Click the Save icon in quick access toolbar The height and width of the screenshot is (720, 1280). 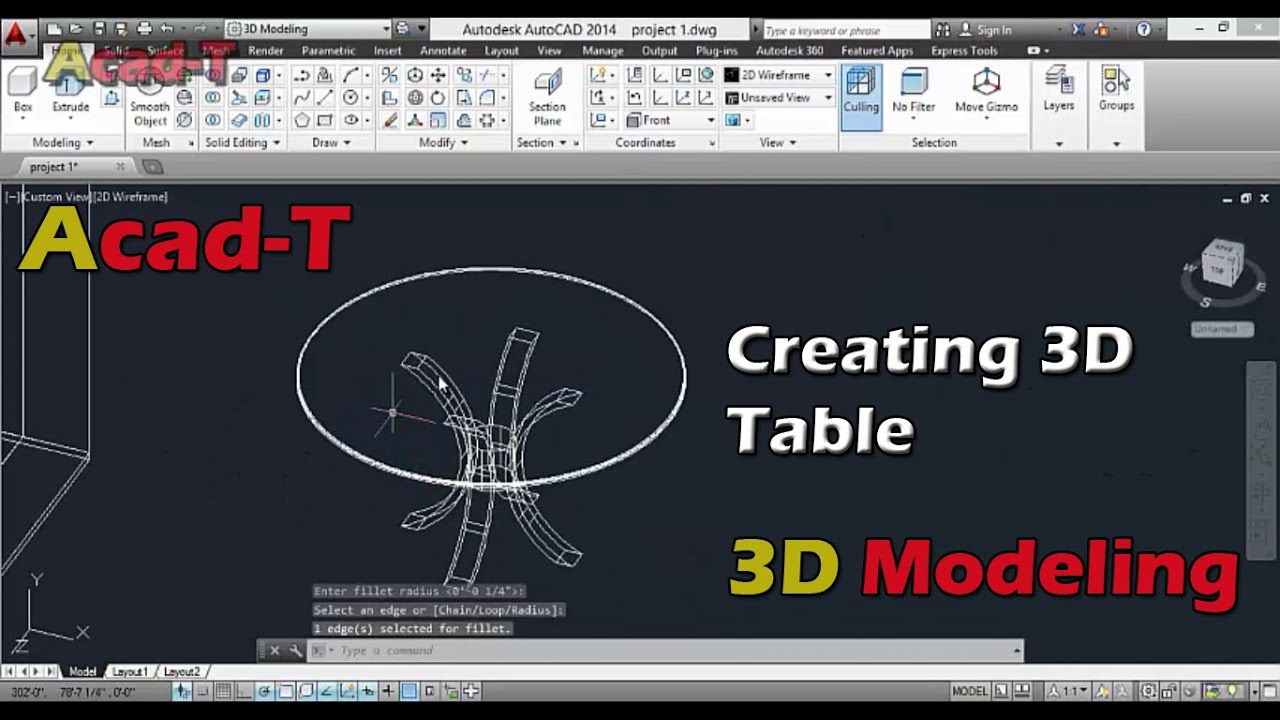99,29
